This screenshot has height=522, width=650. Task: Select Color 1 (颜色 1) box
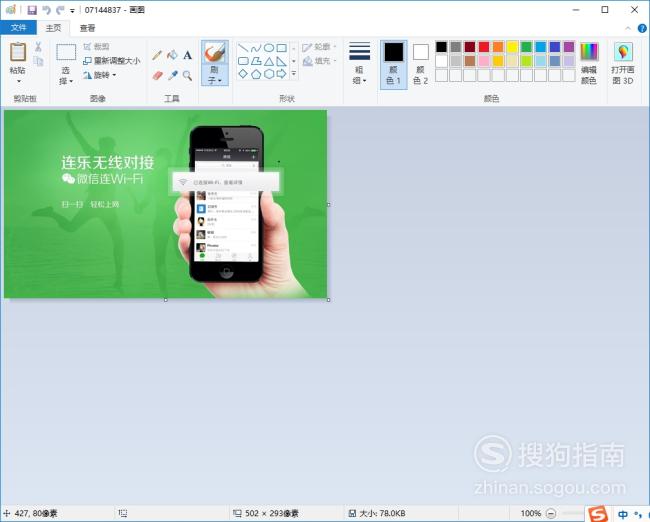tap(393, 64)
